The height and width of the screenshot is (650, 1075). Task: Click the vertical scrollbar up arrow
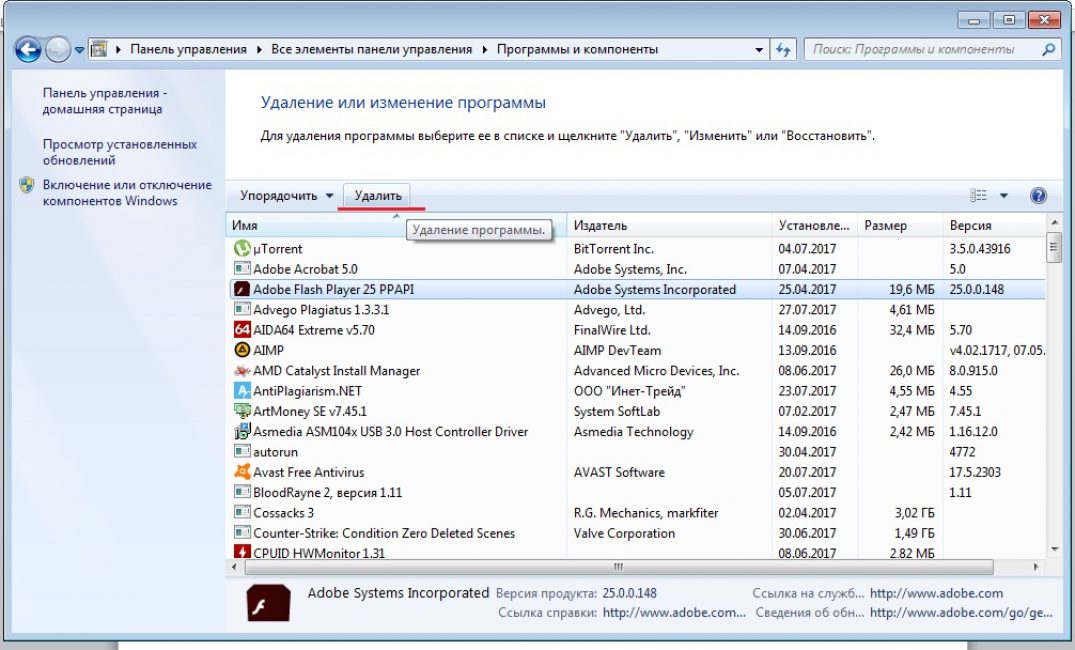(x=1054, y=223)
